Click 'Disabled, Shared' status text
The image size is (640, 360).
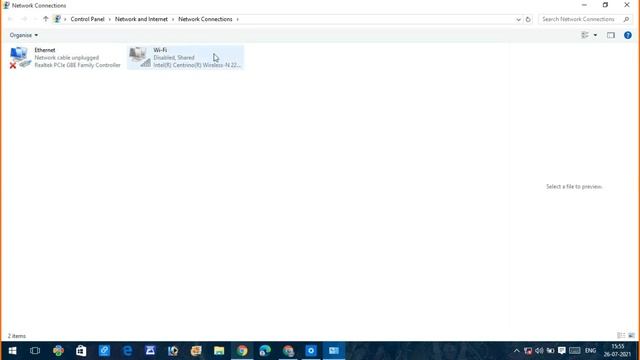(x=174, y=58)
